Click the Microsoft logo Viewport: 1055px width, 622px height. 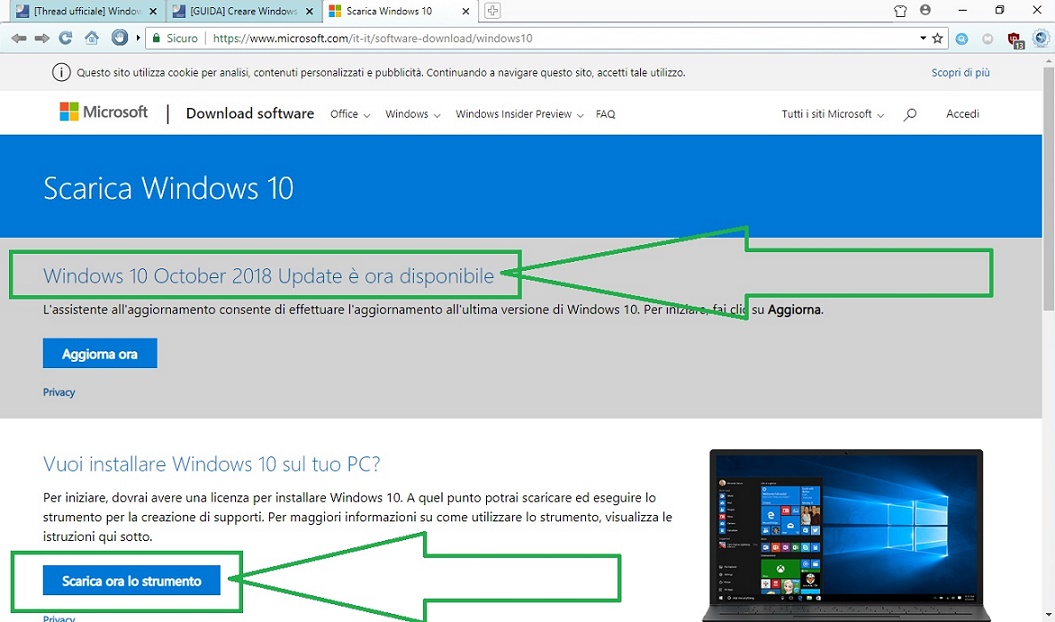click(x=104, y=112)
